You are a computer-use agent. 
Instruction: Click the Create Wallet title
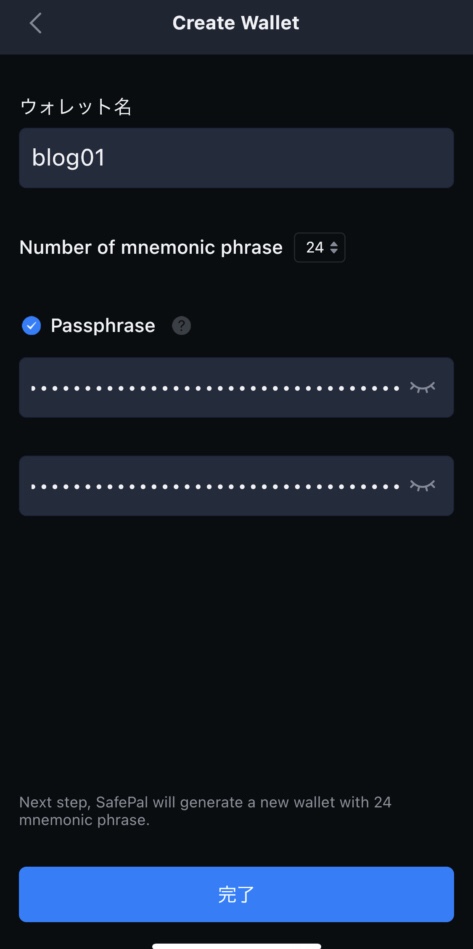click(236, 23)
